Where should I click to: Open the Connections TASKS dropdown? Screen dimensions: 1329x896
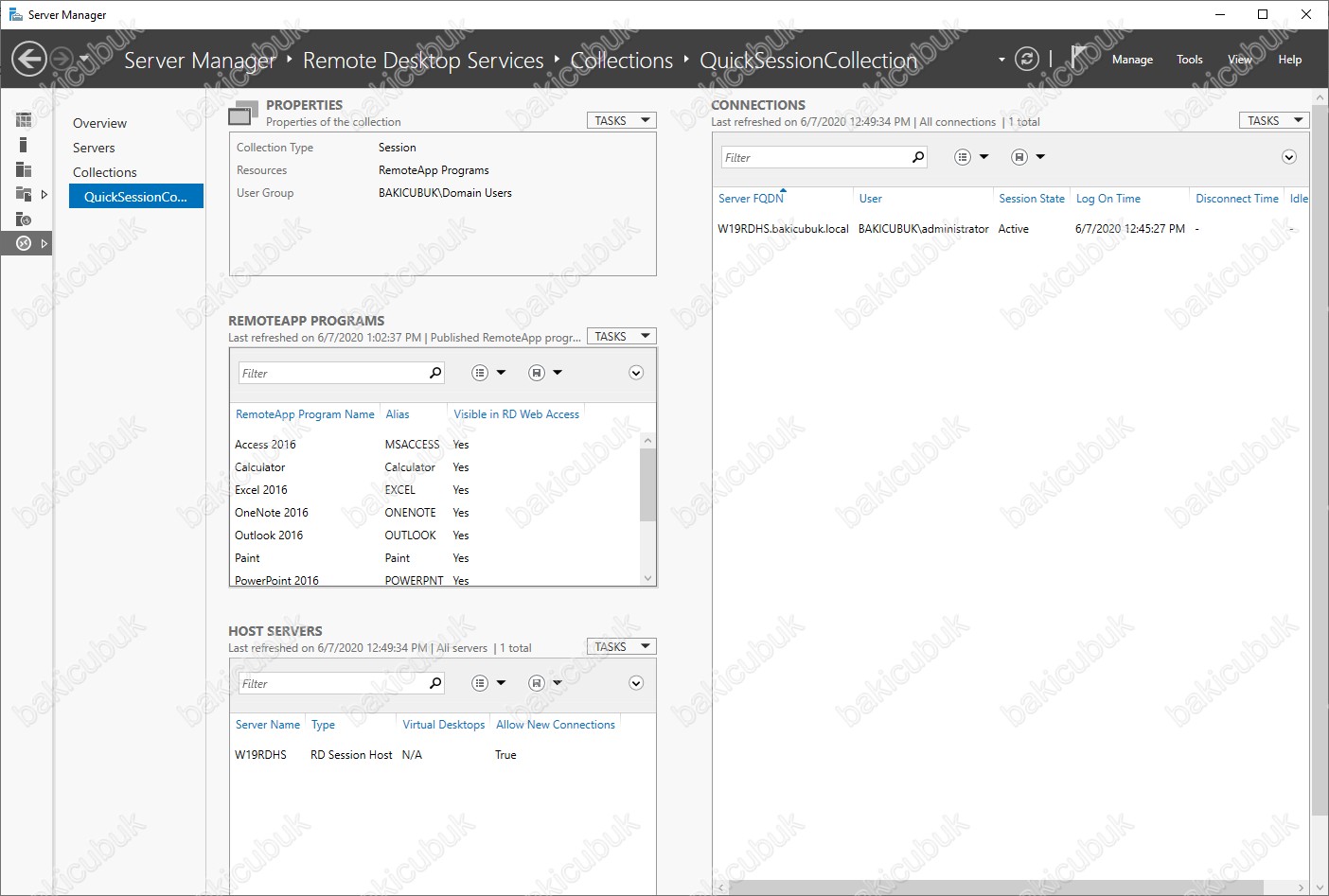1274,120
